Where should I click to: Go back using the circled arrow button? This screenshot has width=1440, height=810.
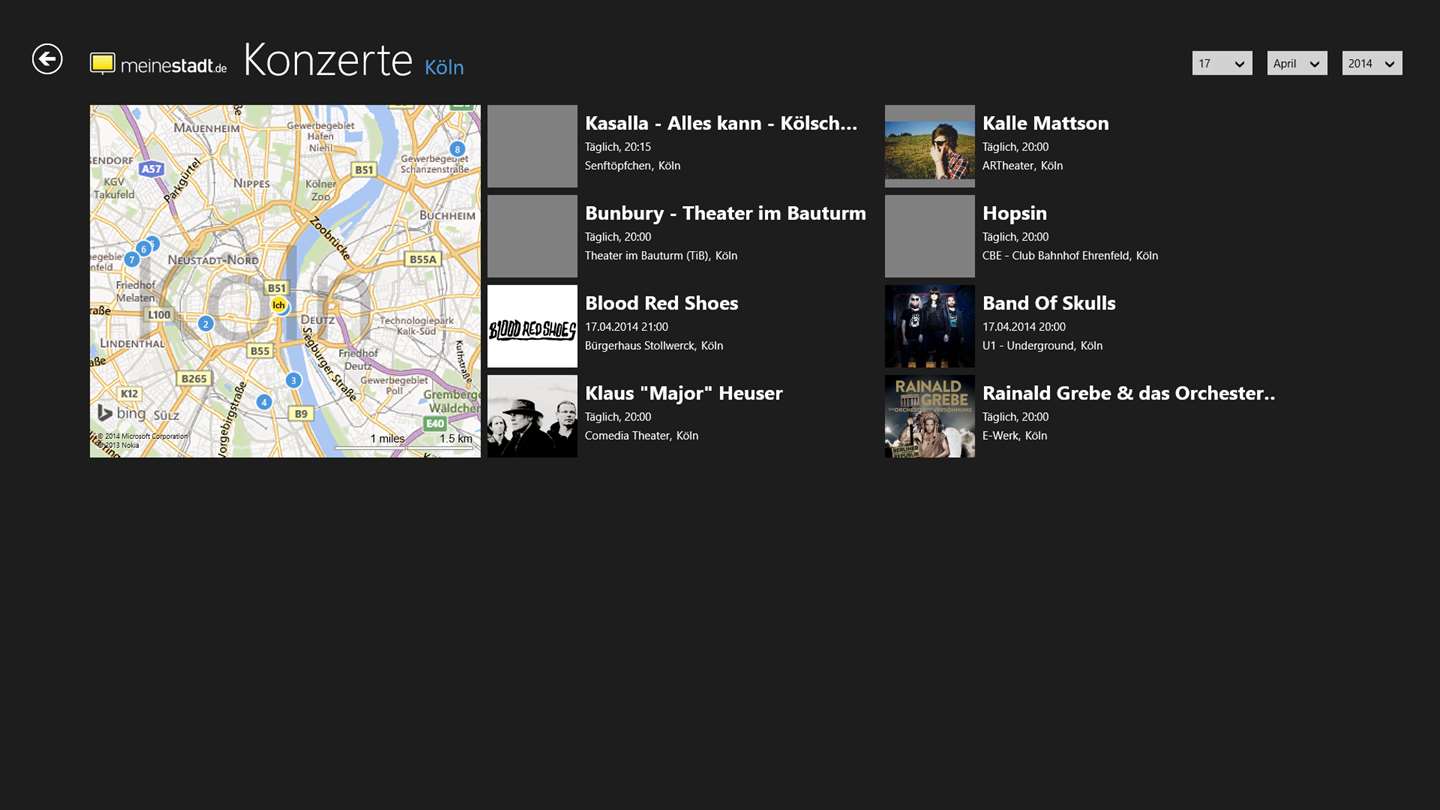pyautogui.click(x=47, y=59)
